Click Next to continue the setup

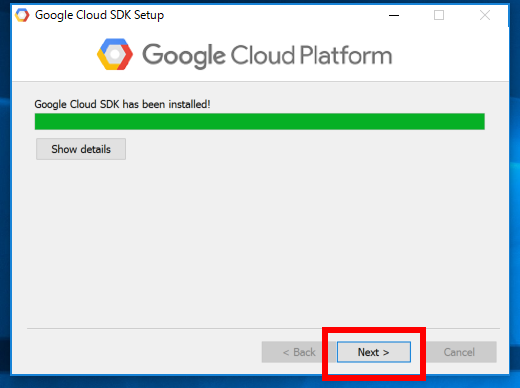374,352
